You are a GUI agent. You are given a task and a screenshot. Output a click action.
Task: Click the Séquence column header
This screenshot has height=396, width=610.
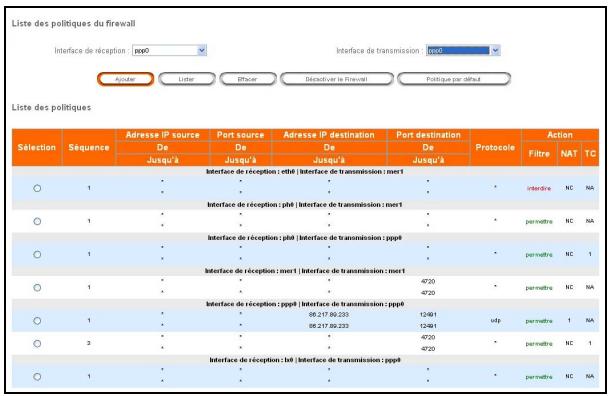click(89, 147)
